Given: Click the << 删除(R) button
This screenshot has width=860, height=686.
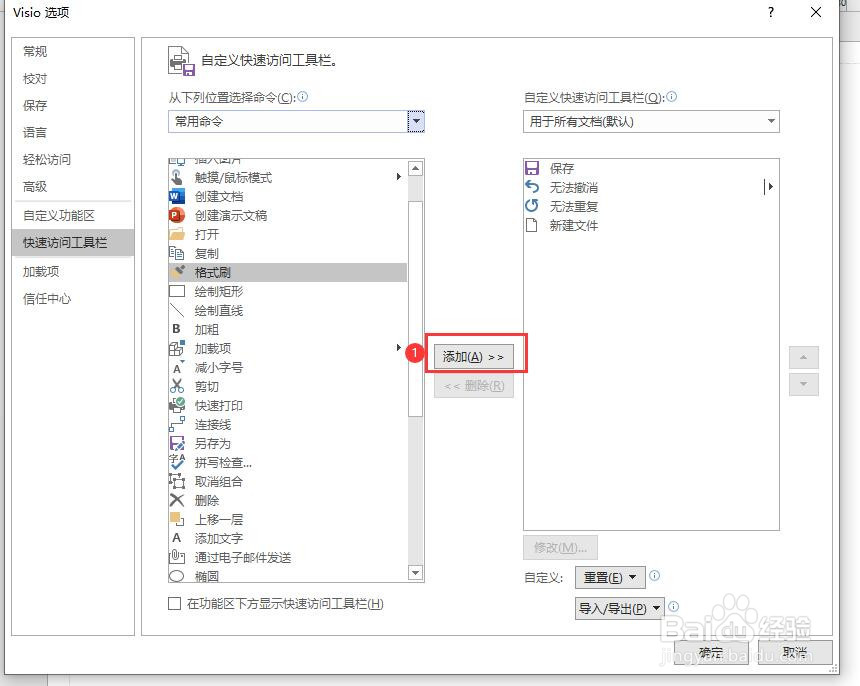Looking at the screenshot, I should 473,386.
